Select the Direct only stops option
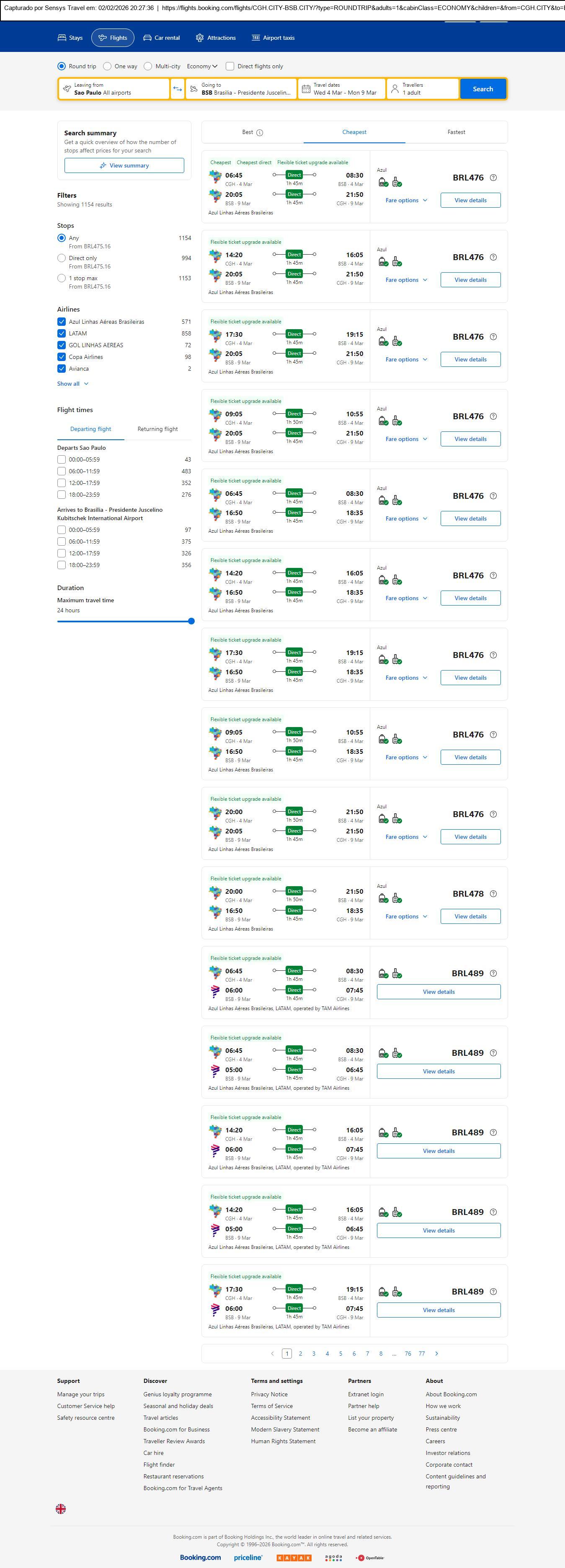565x1568 pixels. pyautogui.click(x=62, y=258)
